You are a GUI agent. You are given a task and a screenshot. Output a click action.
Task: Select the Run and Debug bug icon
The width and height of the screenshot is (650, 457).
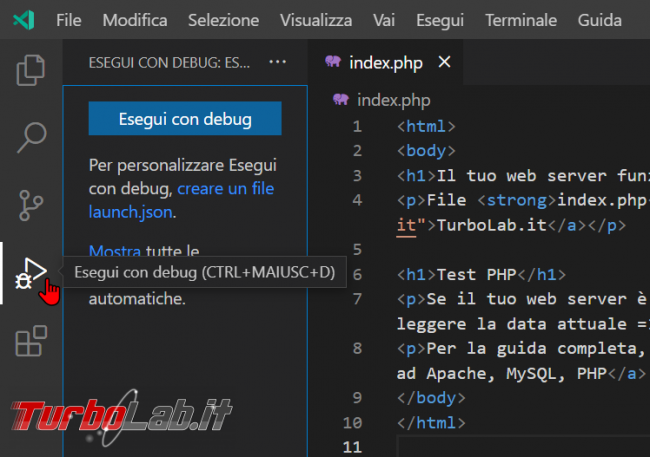pos(30,273)
